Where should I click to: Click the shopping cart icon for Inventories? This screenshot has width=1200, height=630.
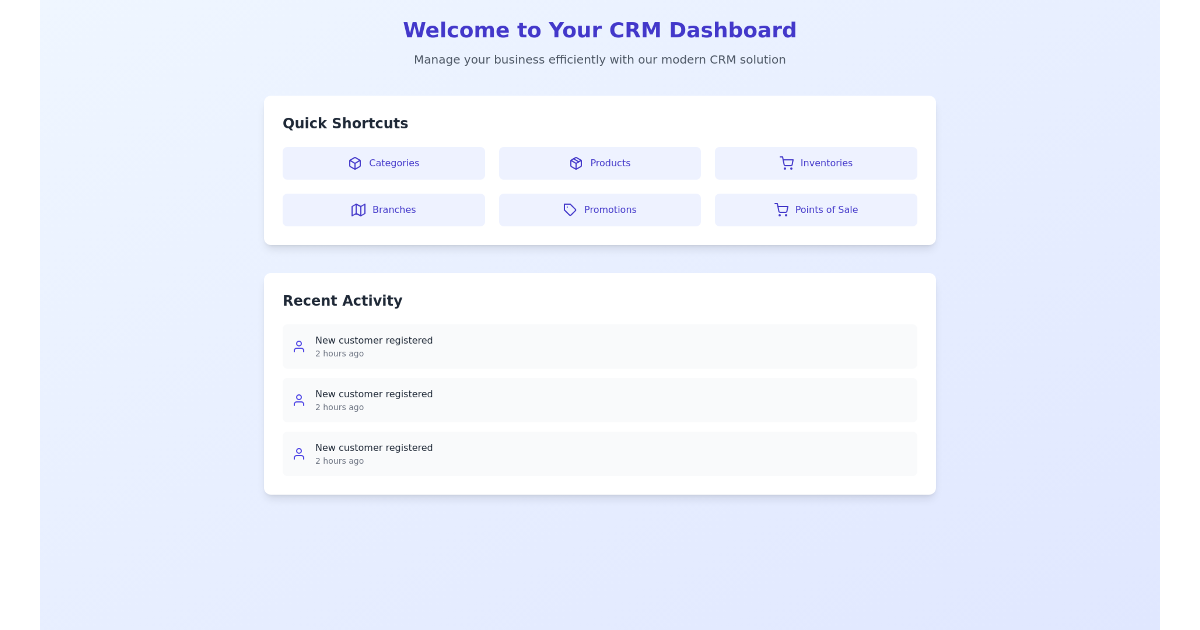(785, 163)
